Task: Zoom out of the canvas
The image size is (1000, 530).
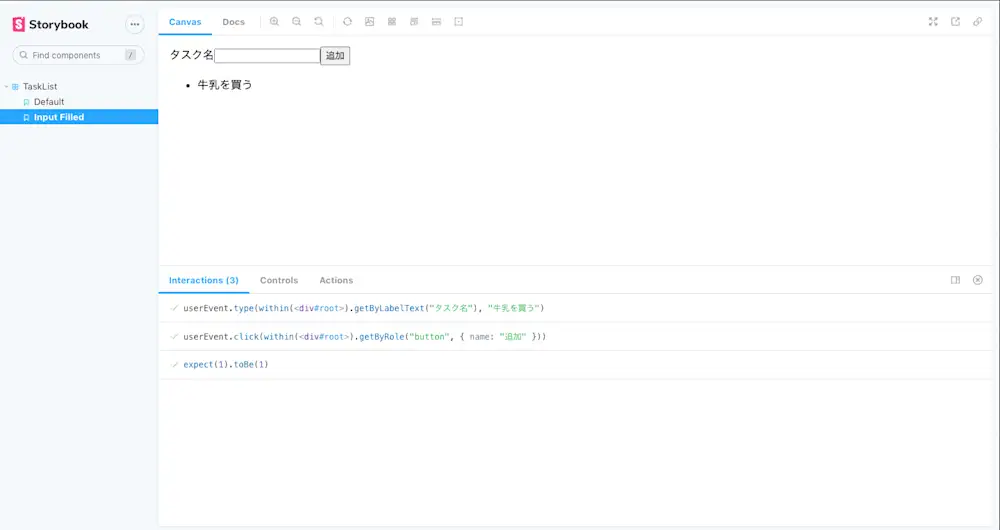Action: click(297, 22)
